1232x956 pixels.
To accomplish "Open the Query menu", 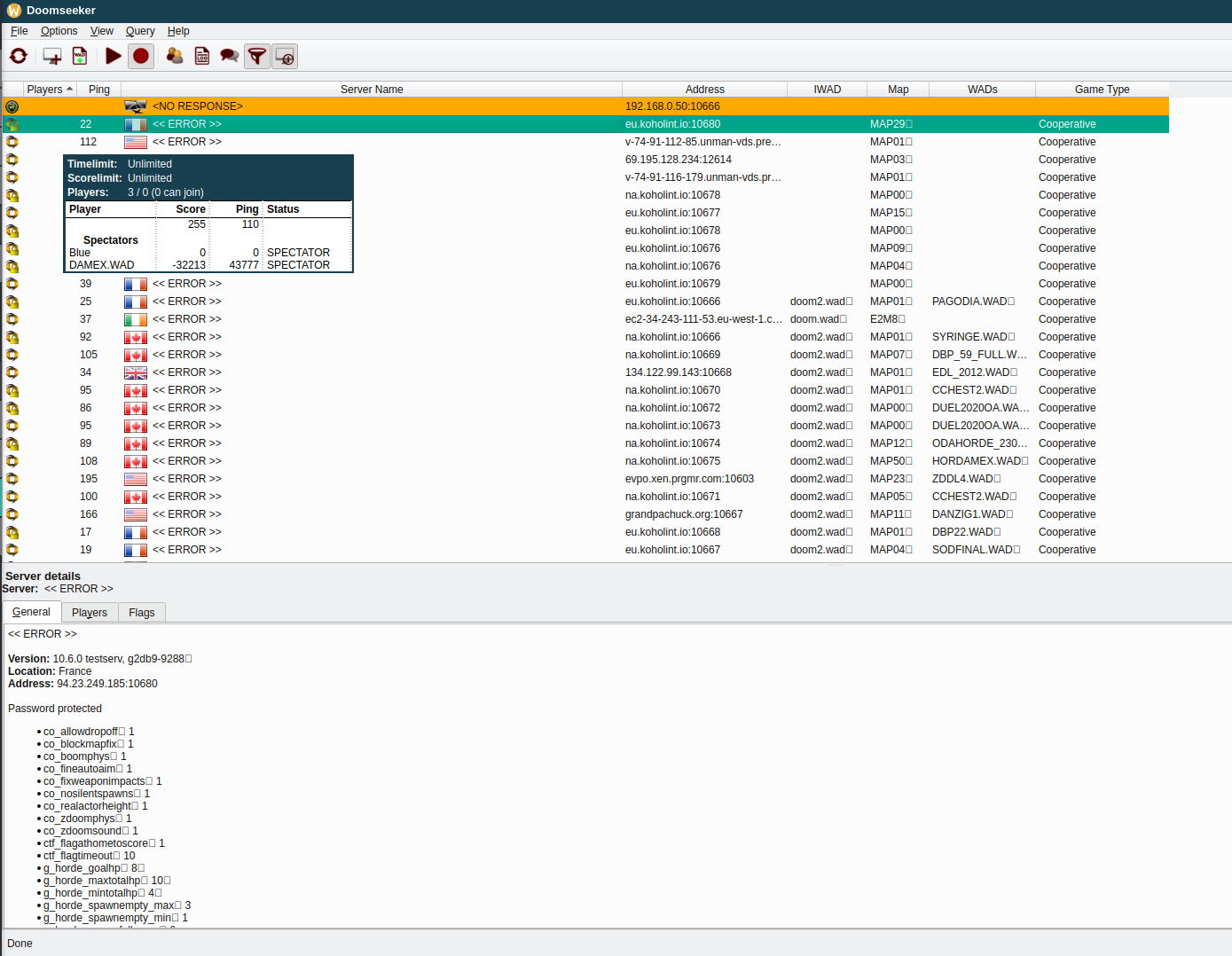I will 140,31.
